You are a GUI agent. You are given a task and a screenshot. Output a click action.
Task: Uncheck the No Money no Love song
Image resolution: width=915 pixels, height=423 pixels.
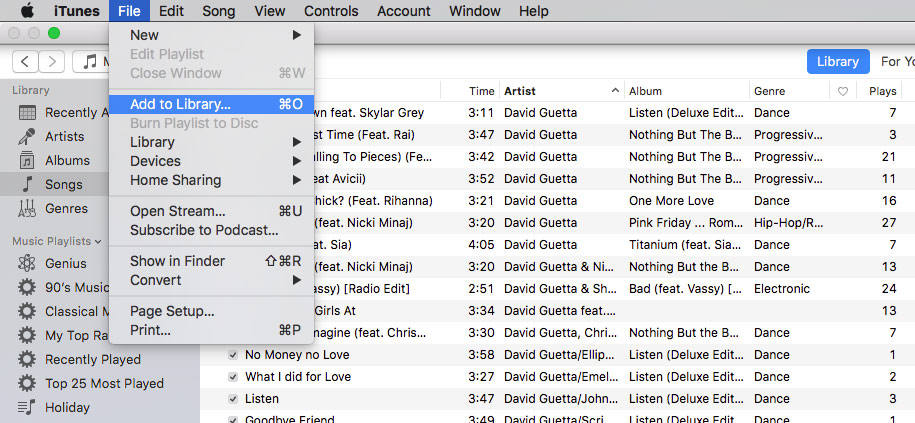coord(233,355)
